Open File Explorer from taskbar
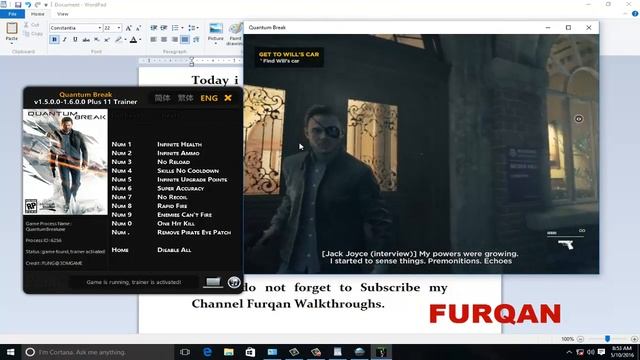 pos(229,352)
